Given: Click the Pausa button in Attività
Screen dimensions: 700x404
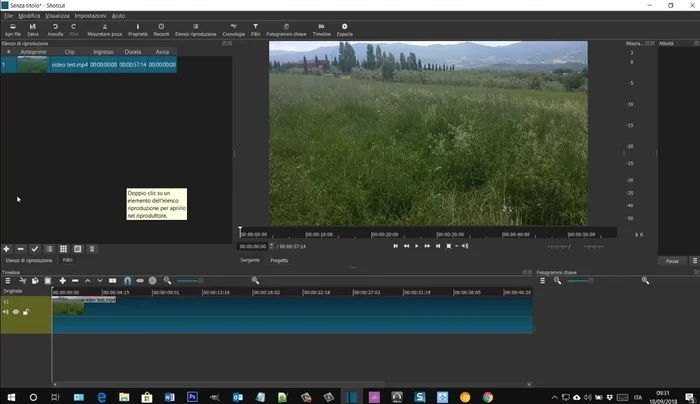Looking at the screenshot, I should (x=672, y=261).
